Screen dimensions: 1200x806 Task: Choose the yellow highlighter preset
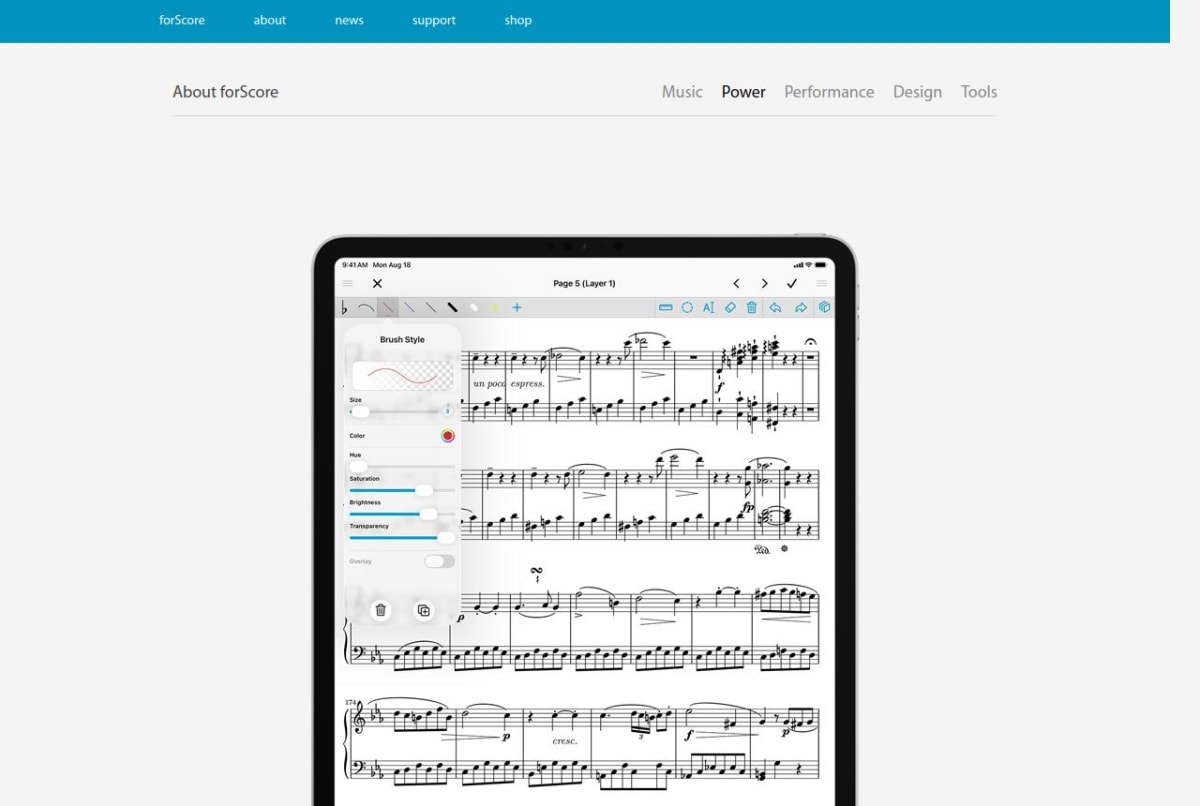point(495,308)
